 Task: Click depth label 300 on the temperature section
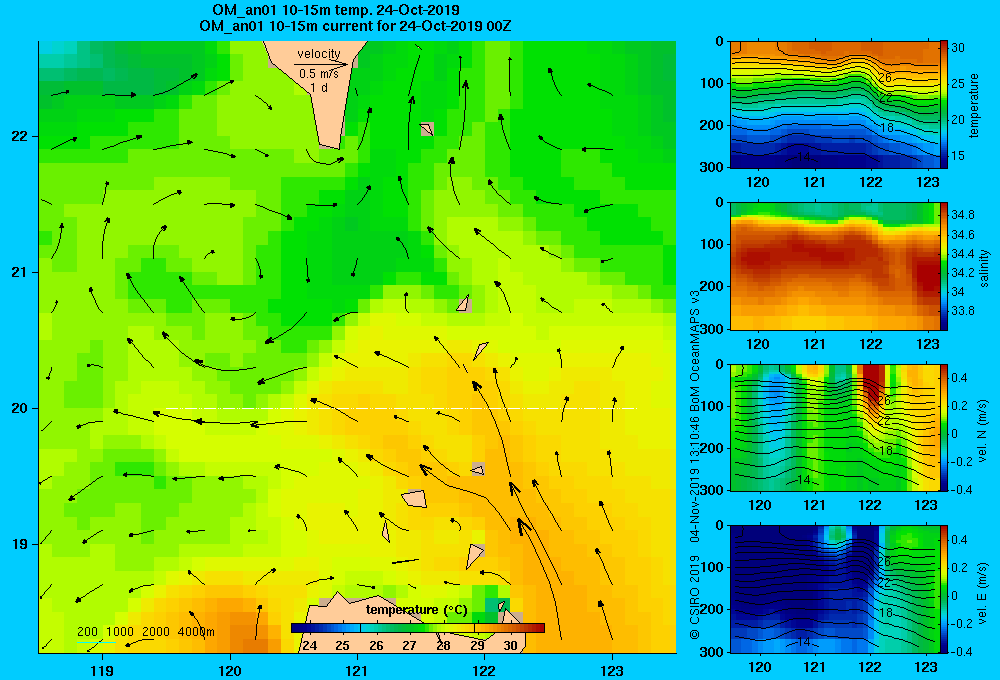click(712, 167)
